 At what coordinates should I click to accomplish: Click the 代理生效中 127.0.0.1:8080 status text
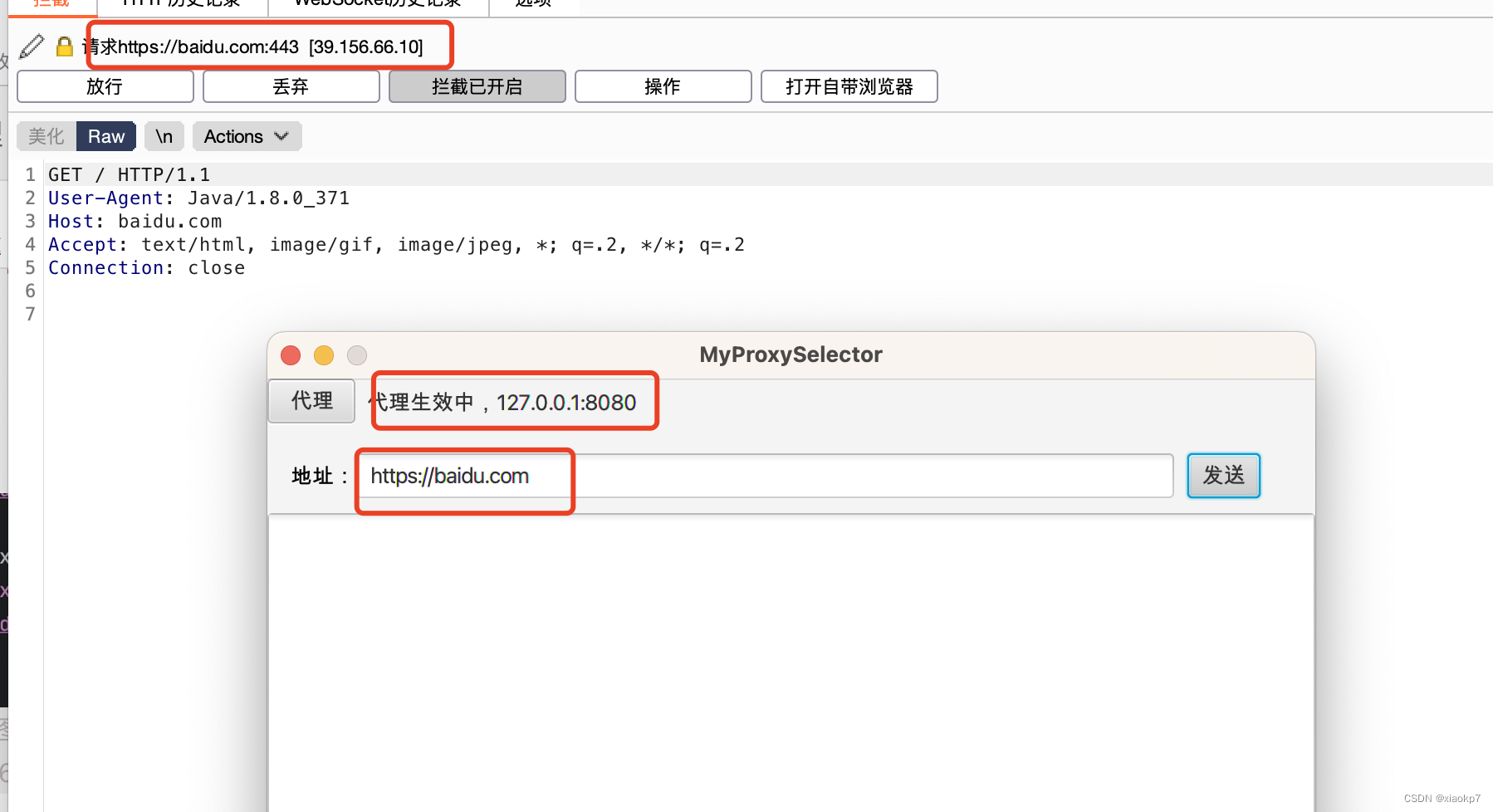503,403
